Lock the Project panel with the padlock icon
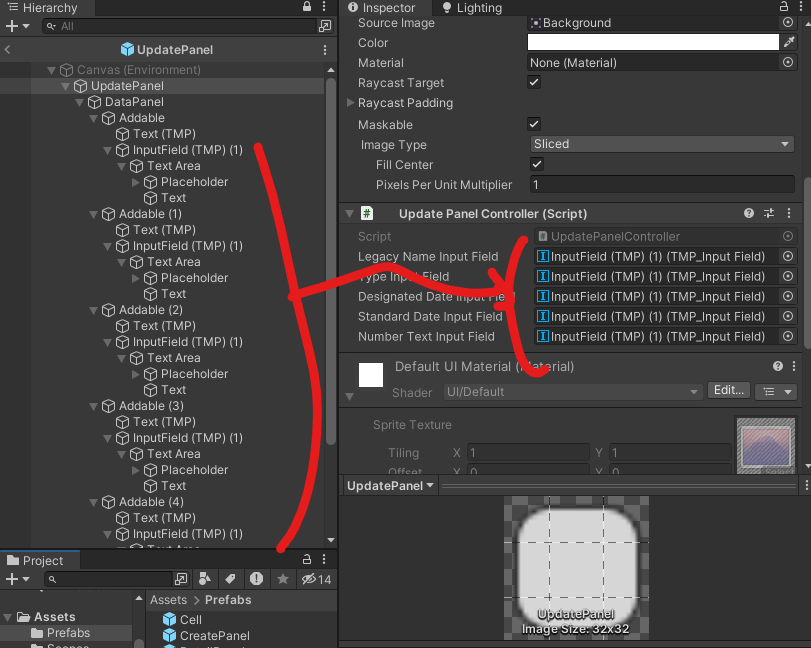 [307, 559]
